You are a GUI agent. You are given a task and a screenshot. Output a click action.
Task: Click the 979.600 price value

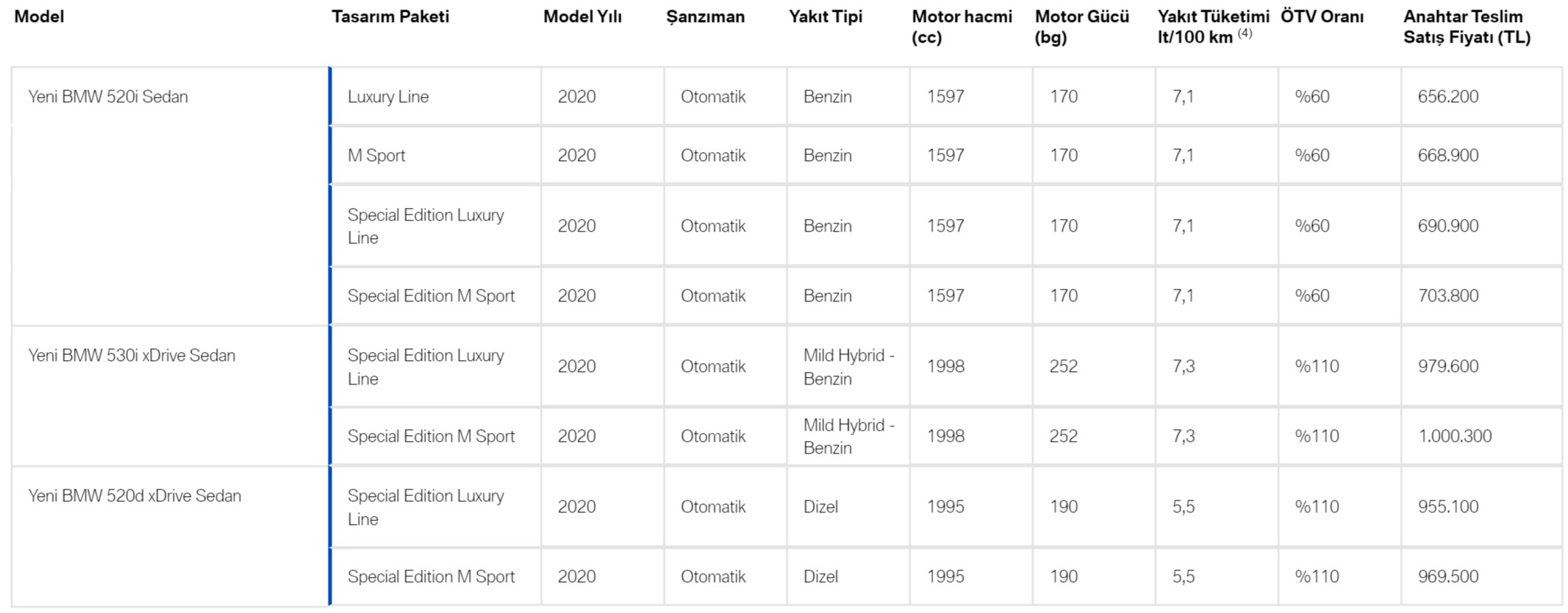[x=1447, y=366]
